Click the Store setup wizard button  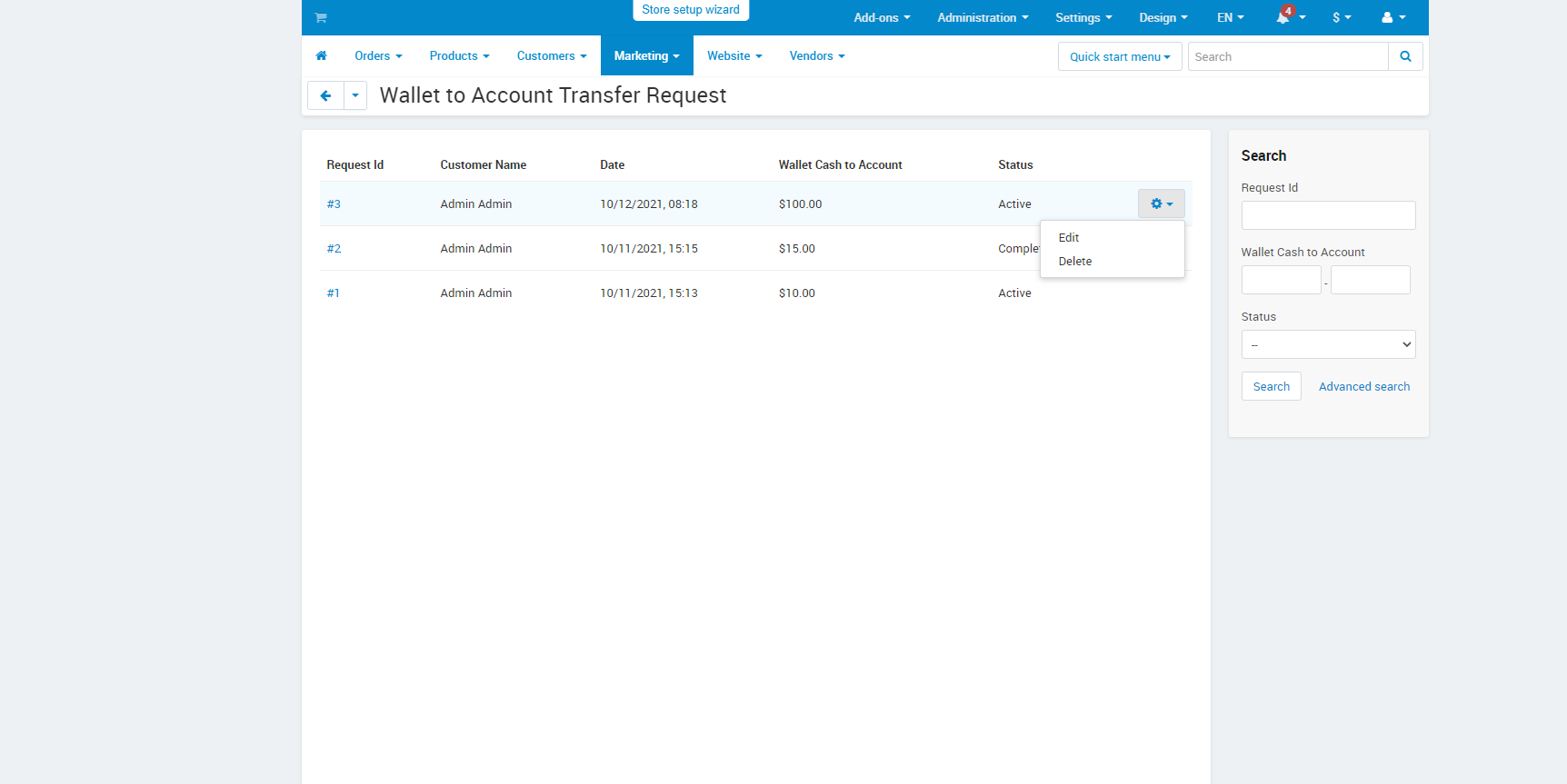click(691, 10)
